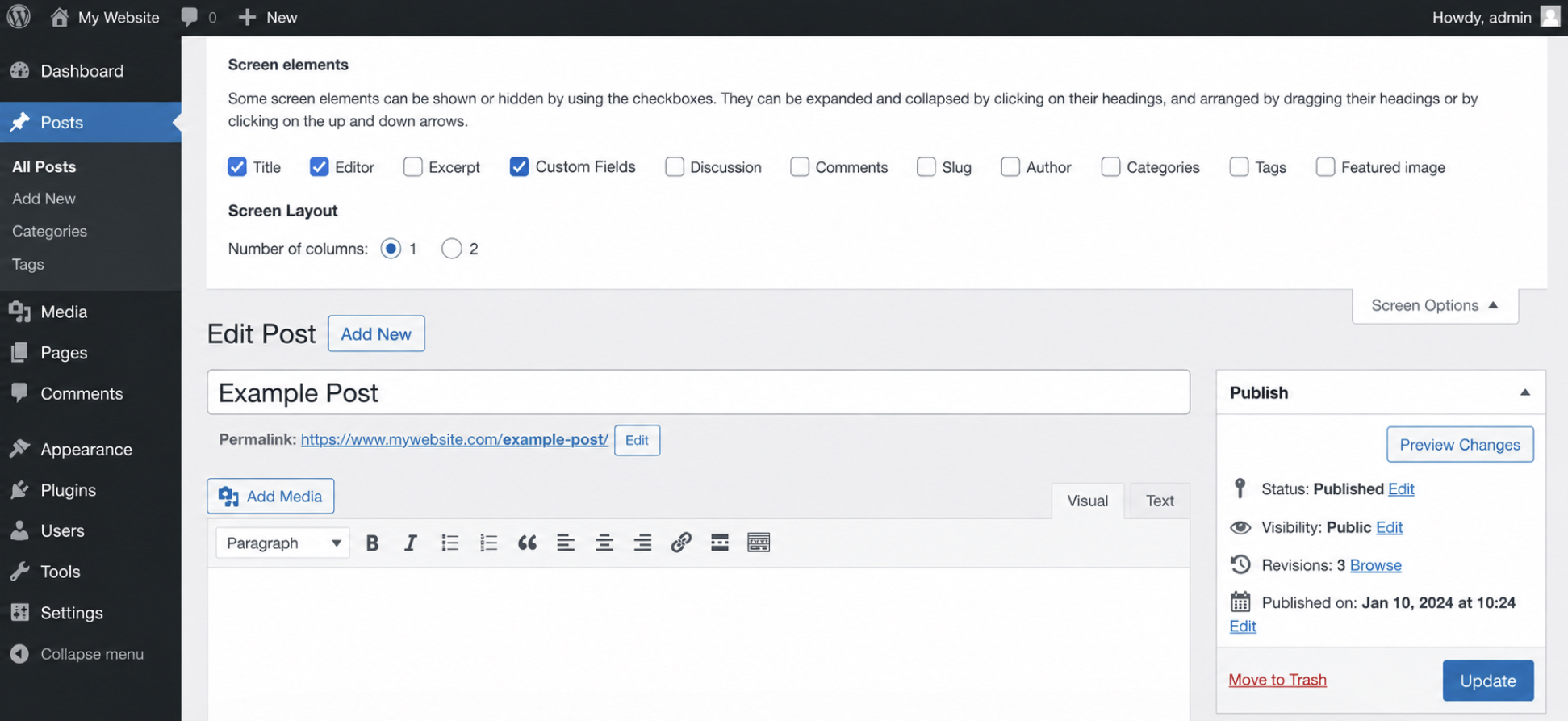Center-align text in the editor
The width and height of the screenshot is (1568, 721).
click(x=604, y=543)
